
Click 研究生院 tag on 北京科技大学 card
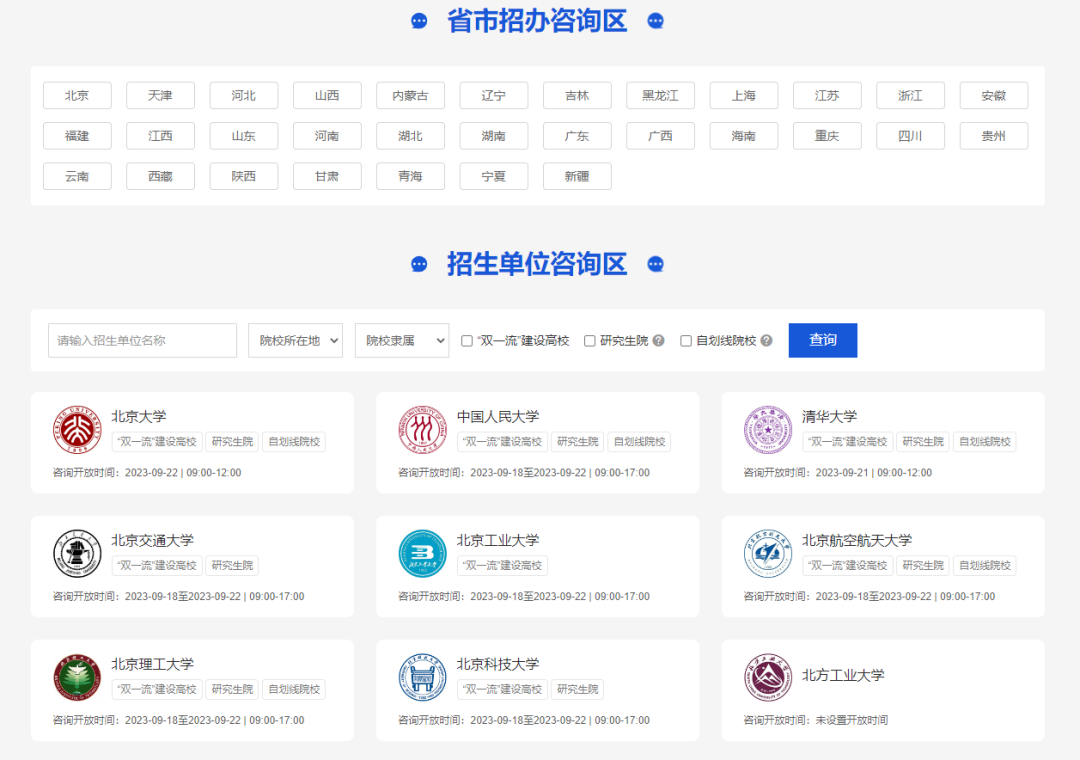point(577,689)
